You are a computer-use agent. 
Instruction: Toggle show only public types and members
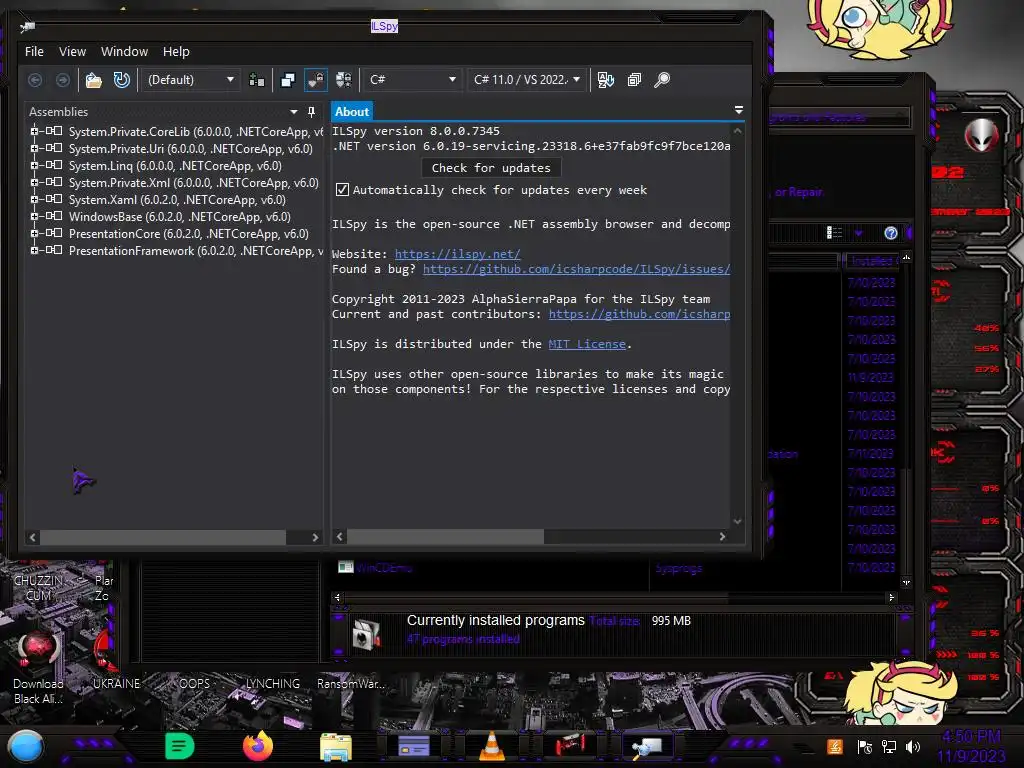287,80
